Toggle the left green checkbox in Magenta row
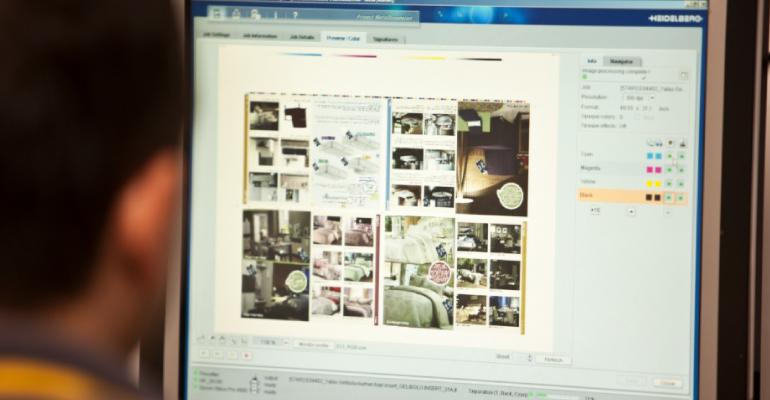 (x=669, y=170)
